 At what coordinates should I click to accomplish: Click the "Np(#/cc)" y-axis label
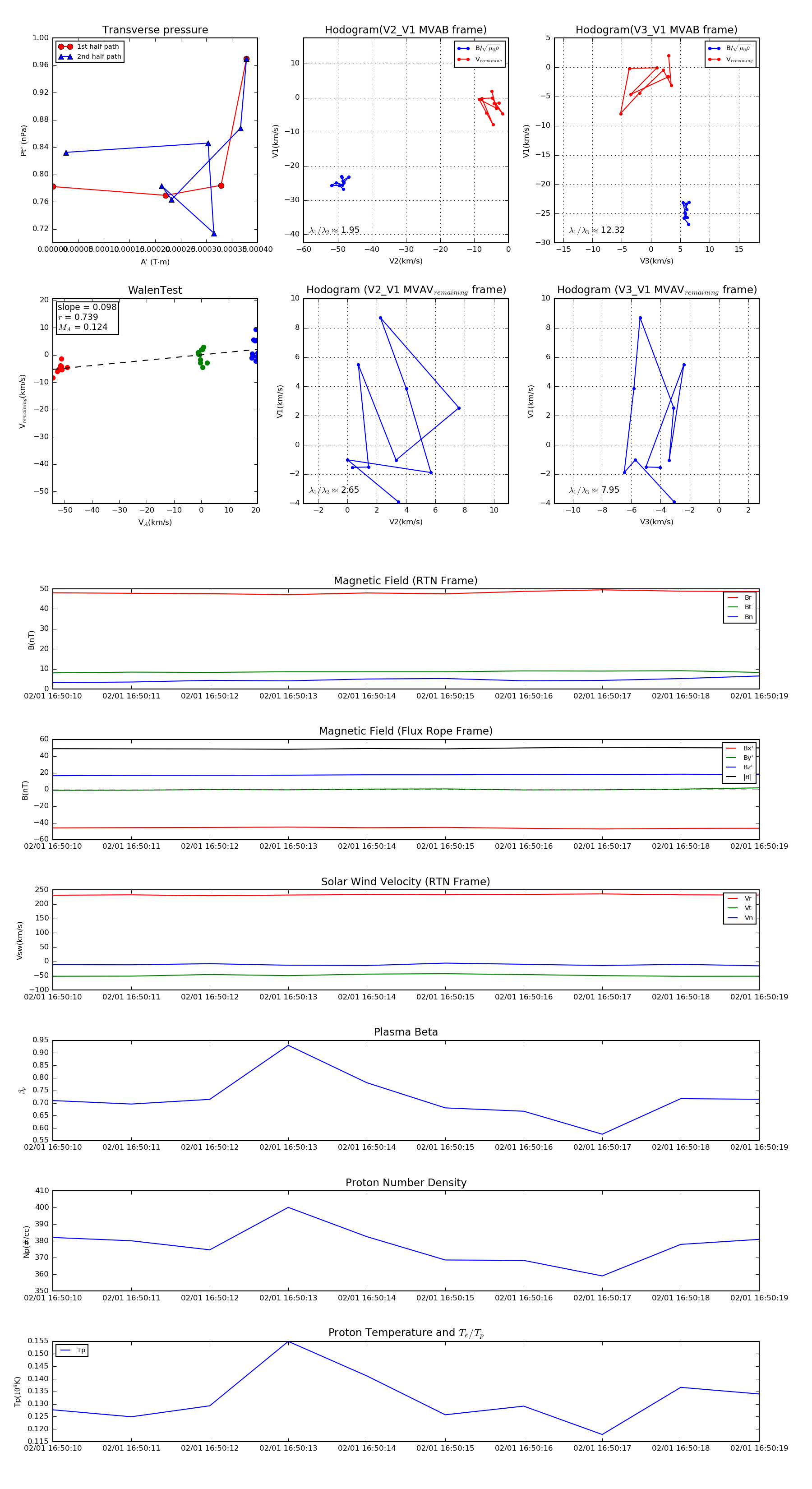click(x=26, y=1242)
